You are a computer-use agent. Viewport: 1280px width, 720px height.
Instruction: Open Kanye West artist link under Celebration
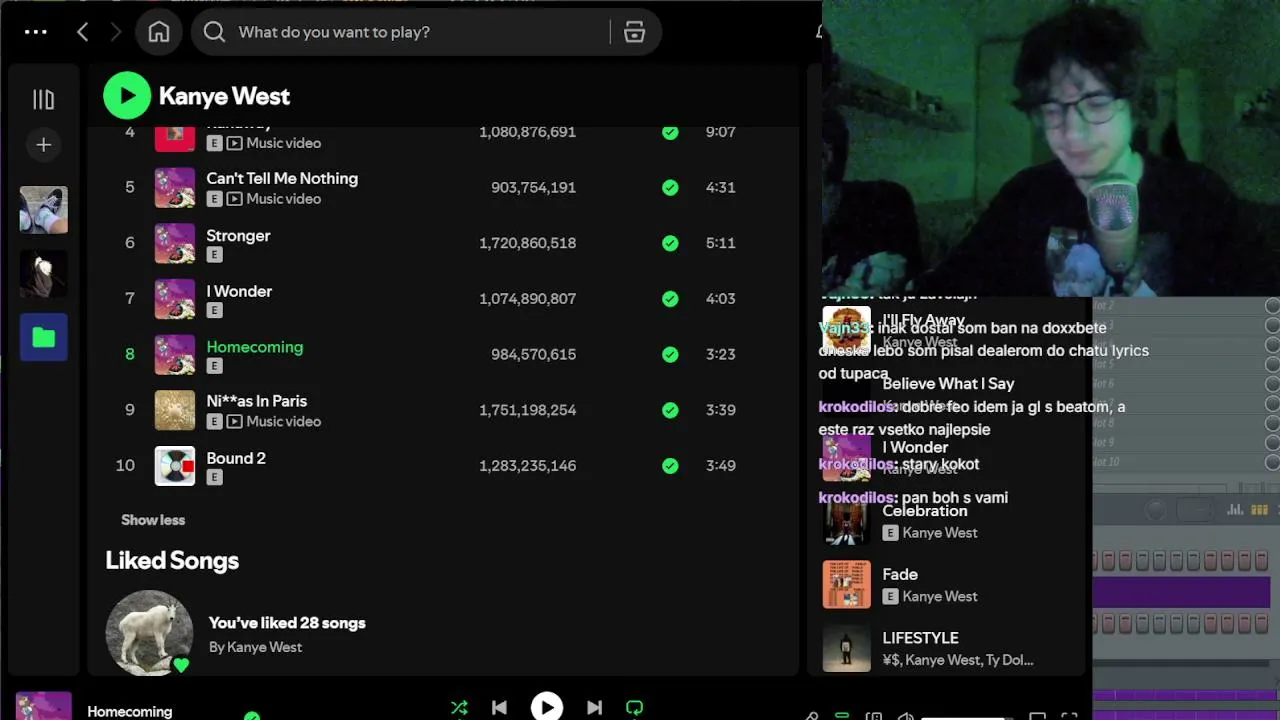pyautogui.click(x=940, y=533)
